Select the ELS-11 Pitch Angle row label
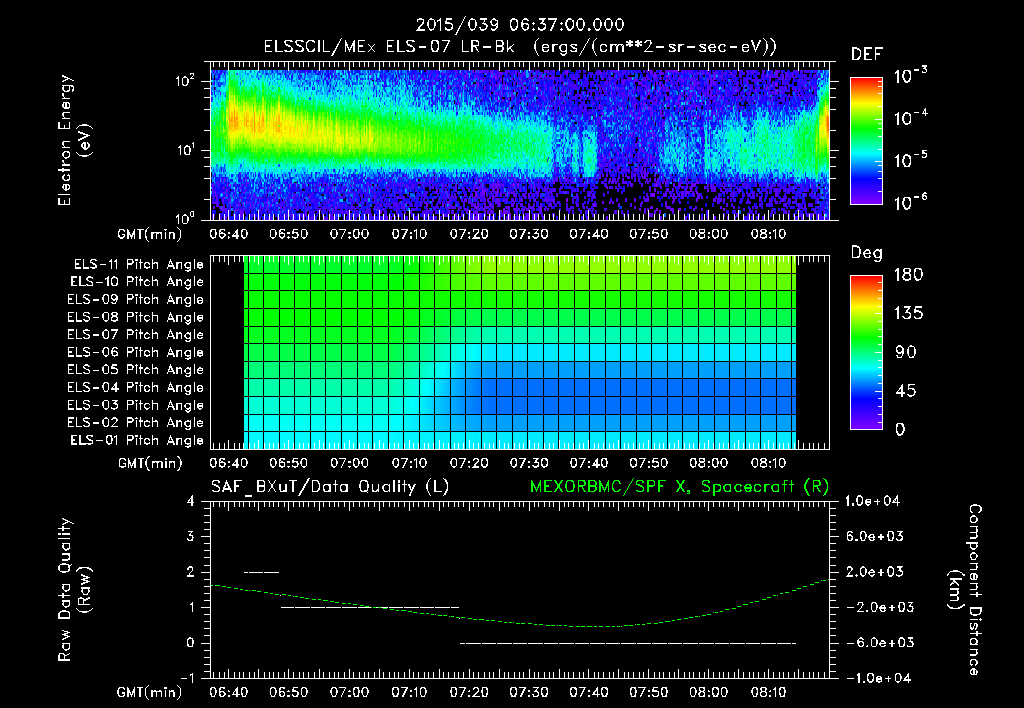 138,265
